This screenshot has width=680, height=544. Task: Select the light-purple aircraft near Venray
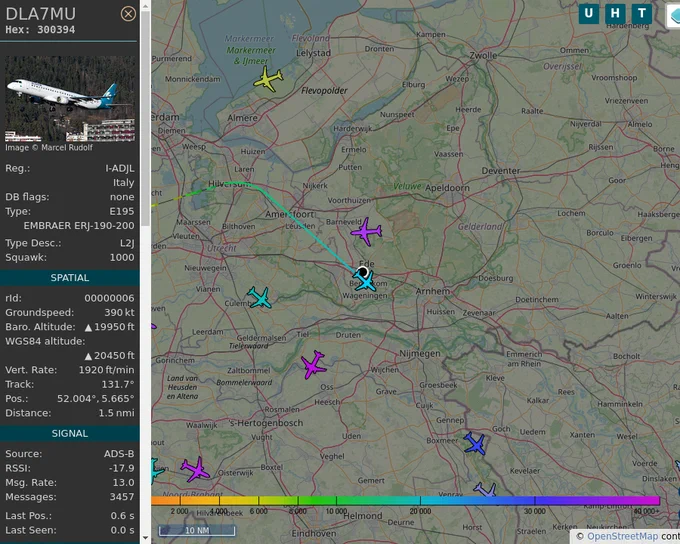[x=485, y=490]
